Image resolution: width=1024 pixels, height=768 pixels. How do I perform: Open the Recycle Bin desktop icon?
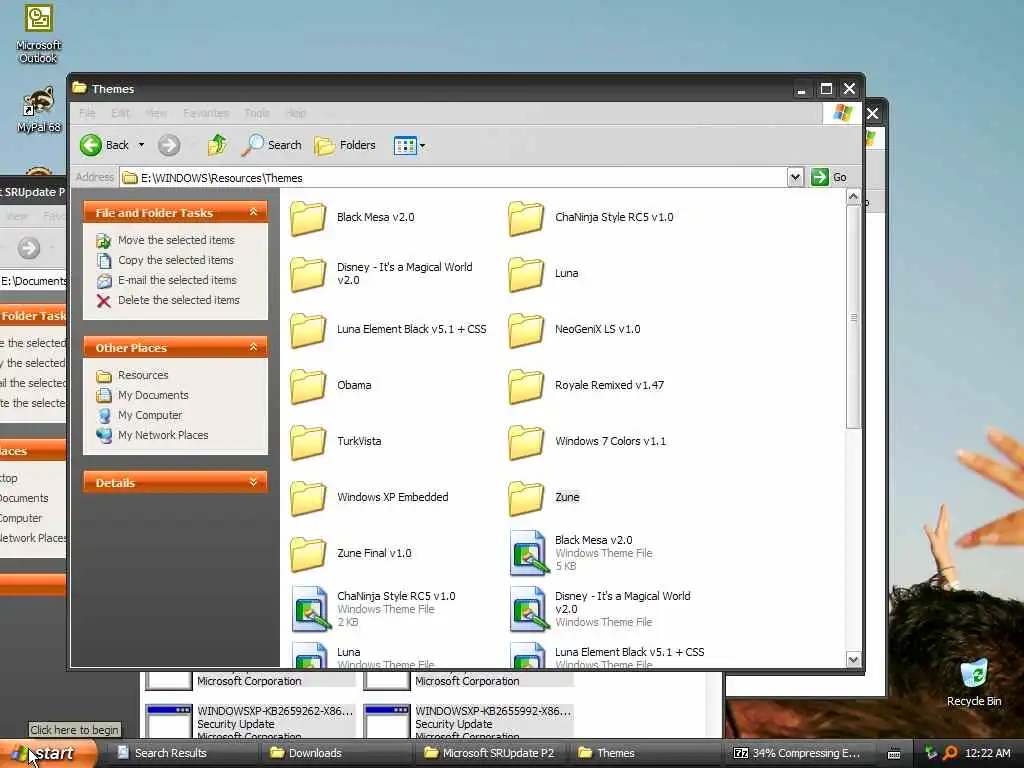[x=974, y=682]
